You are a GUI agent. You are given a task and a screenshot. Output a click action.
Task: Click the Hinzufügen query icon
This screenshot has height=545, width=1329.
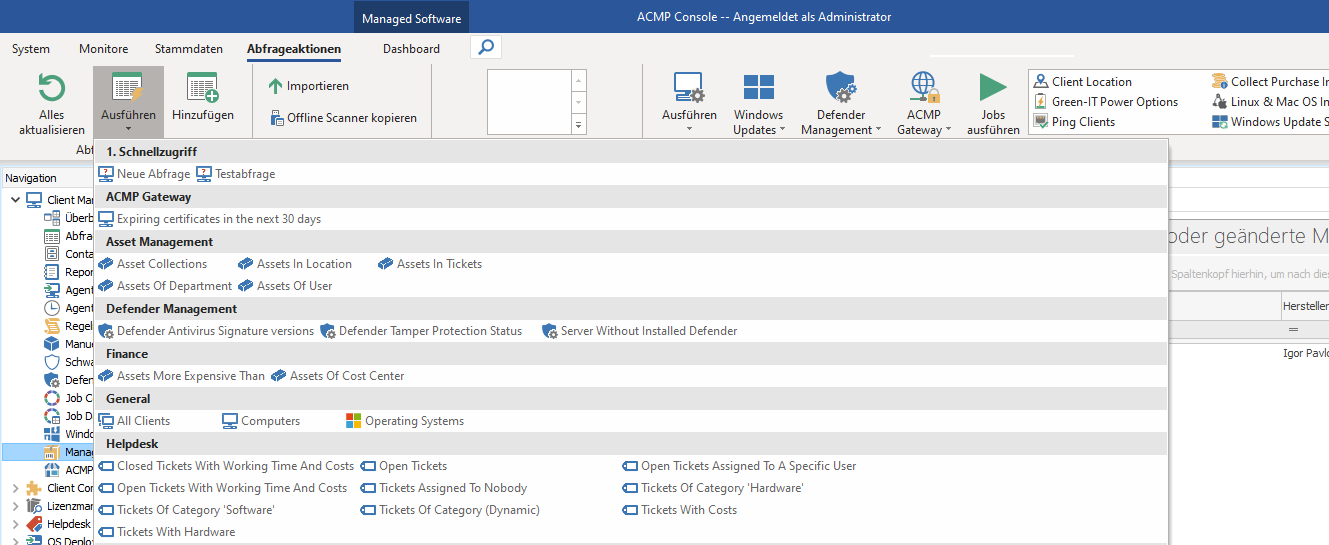(203, 88)
